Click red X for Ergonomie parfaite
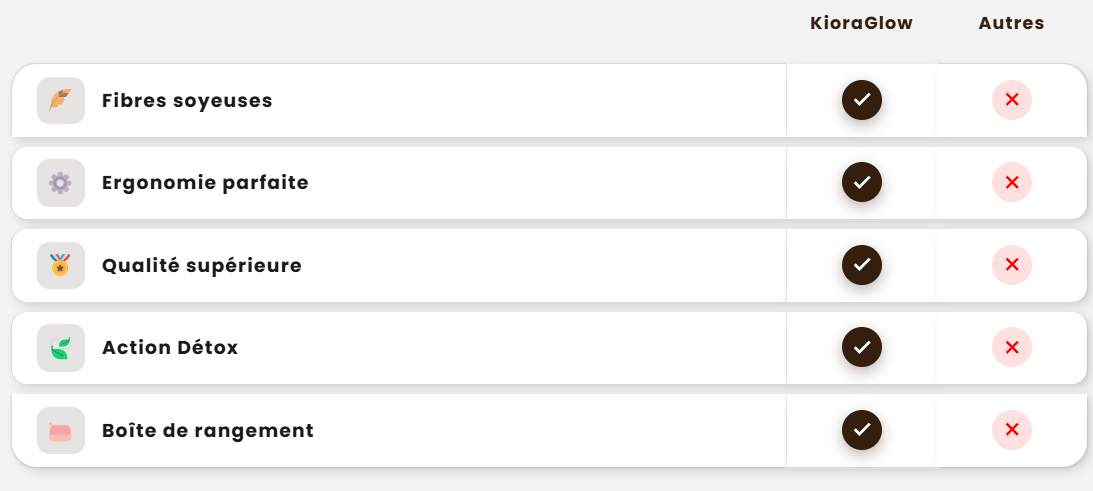The width and height of the screenshot is (1093, 491). [x=1011, y=183]
